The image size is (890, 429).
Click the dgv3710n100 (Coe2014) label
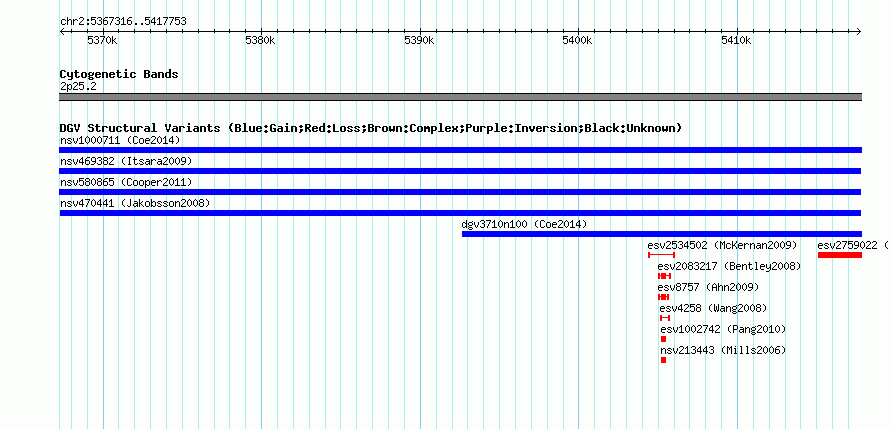coord(524,224)
